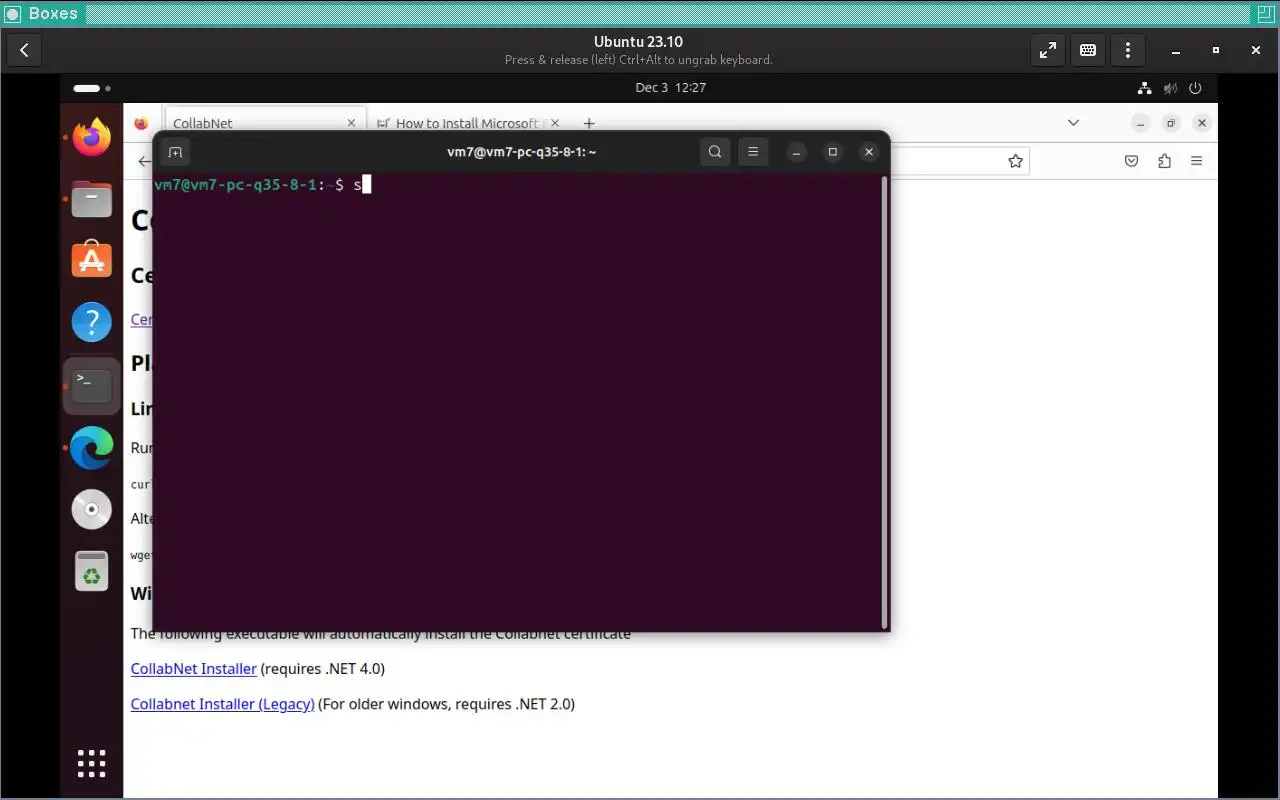Focus the Terminal command prompt line
The width and height of the screenshot is (1280, 800).
tap(517, 185)
